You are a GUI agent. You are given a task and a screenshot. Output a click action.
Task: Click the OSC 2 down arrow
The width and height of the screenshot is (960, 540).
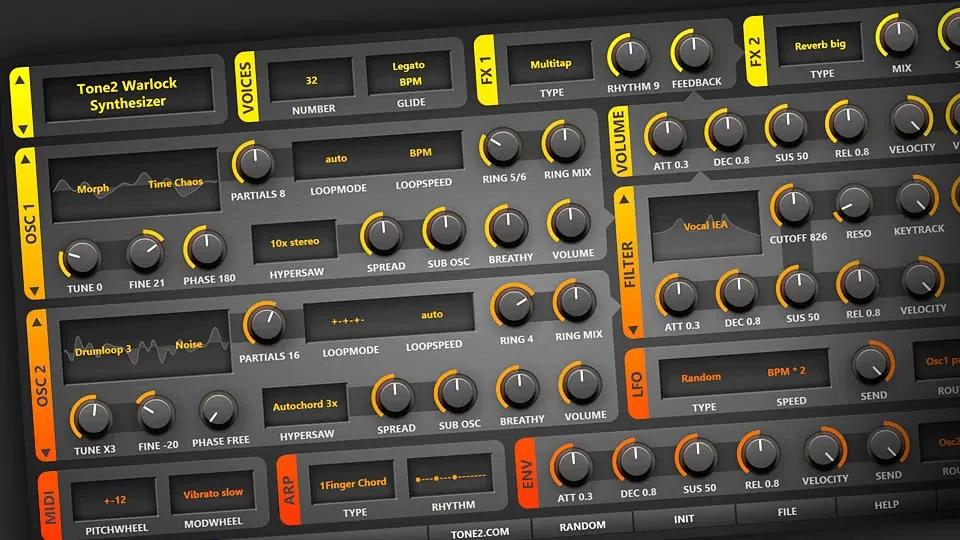(x=45, y=452)
